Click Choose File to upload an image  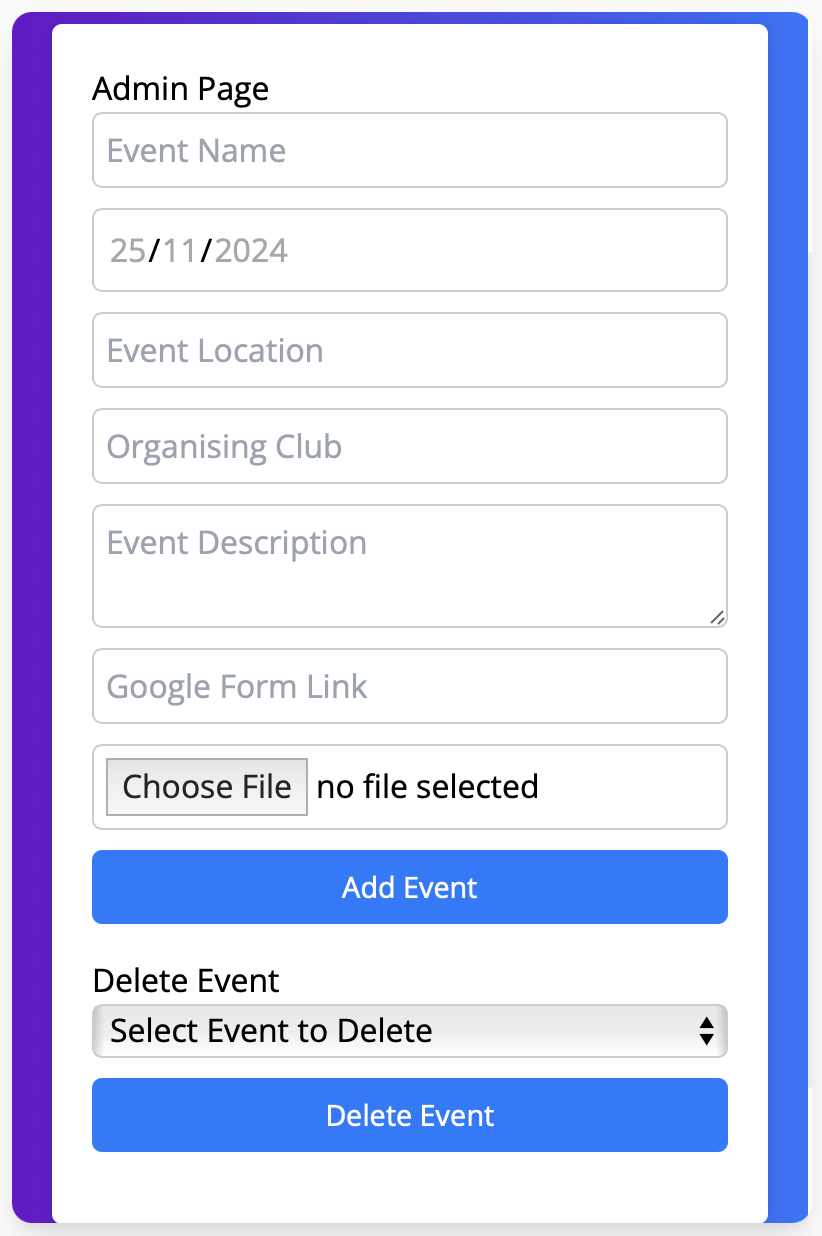[206, 787]
